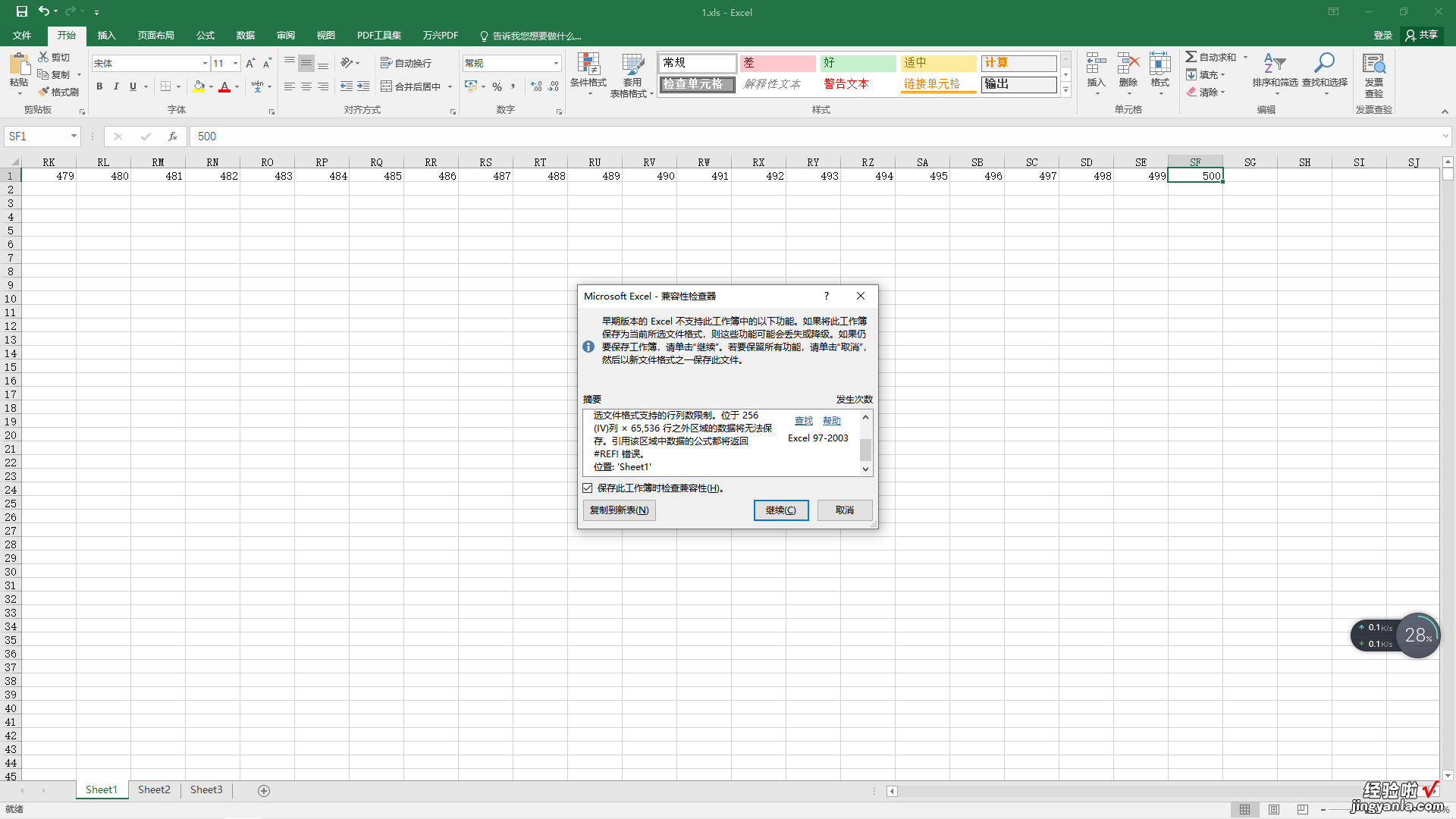Toggle Italic formatting
Viewport: 1456px width, 819px height.
pyautogui.click(x=116, y=86)
